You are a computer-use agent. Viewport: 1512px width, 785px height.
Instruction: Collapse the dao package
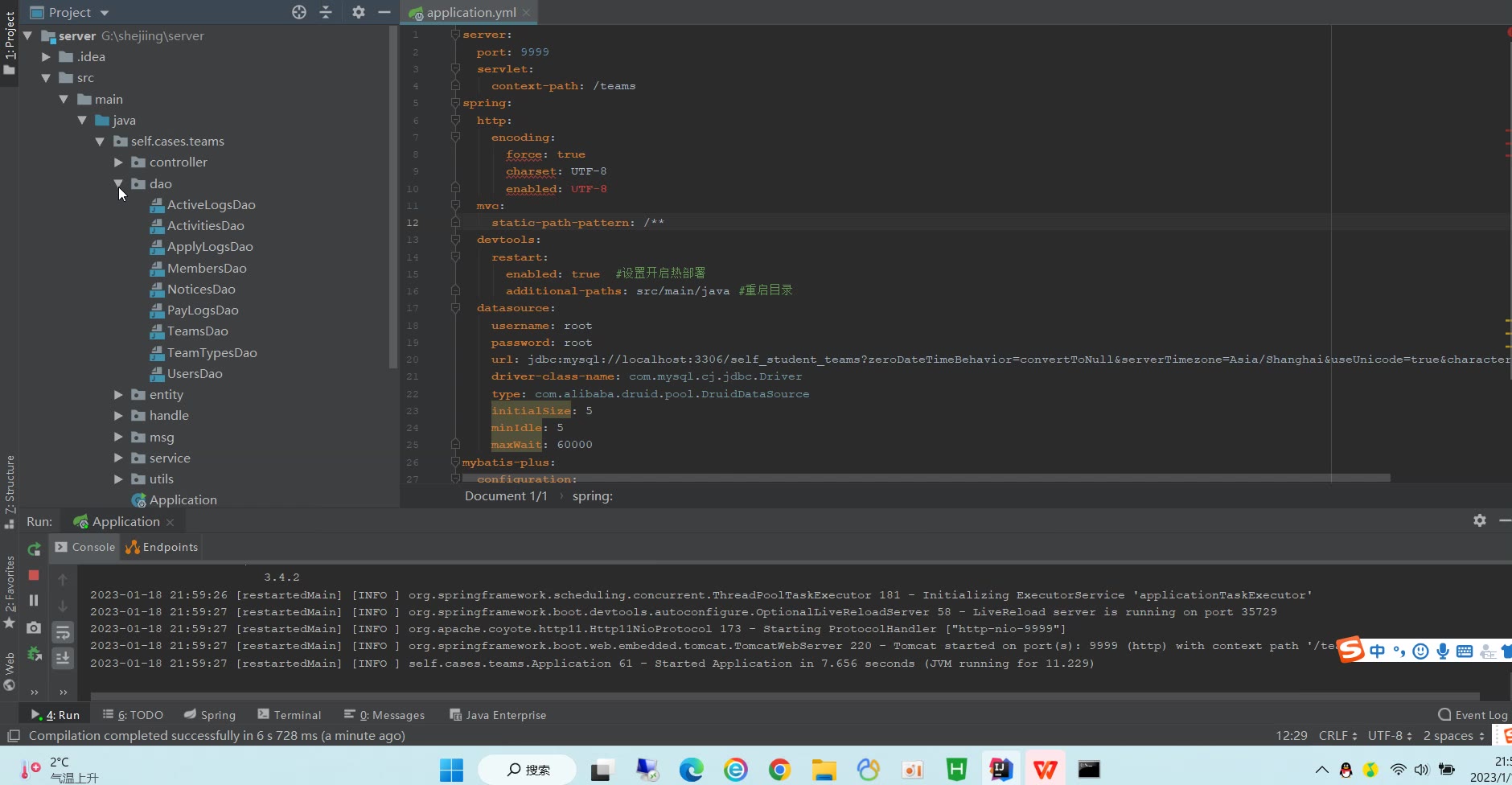point(118,183)
